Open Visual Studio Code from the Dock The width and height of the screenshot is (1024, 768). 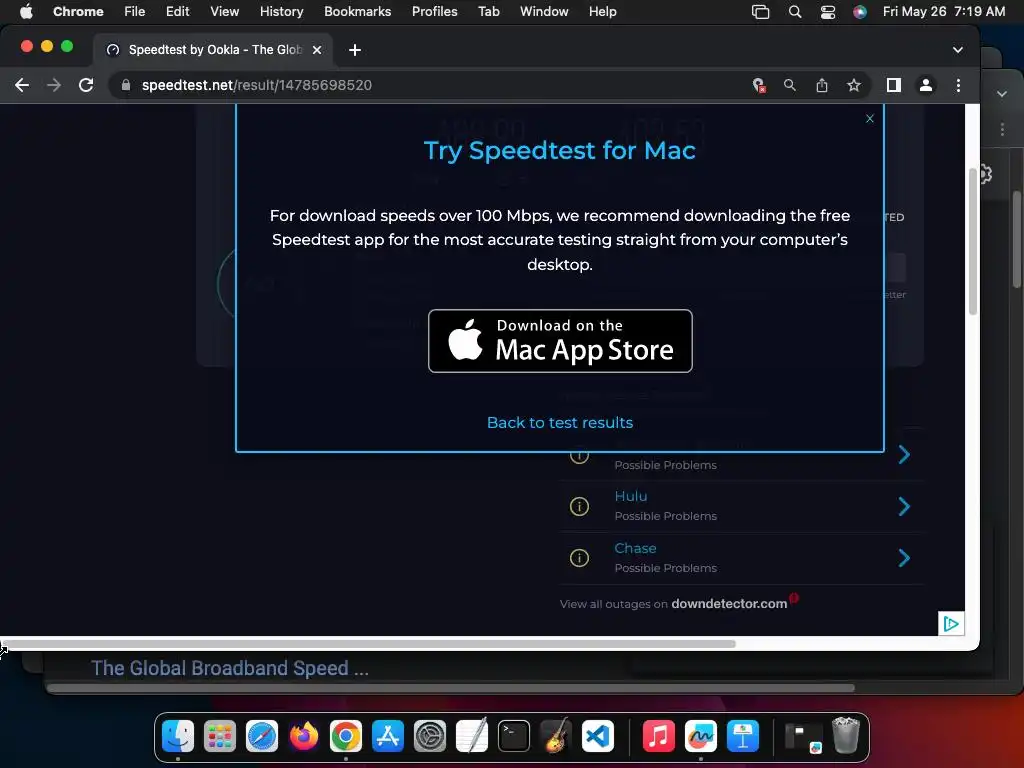point(598,737)
